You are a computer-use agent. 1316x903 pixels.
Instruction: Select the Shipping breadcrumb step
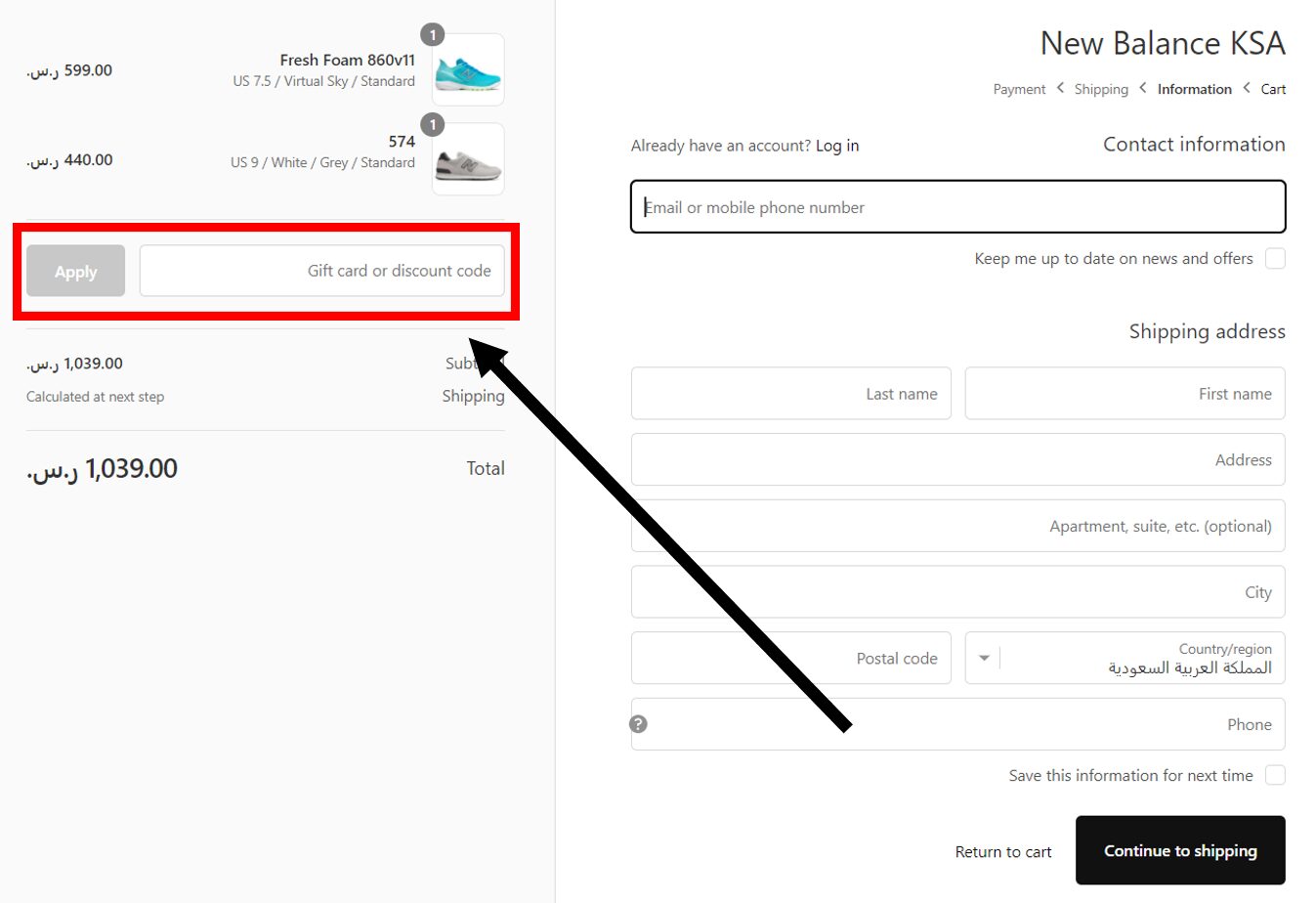(1101, 89)
